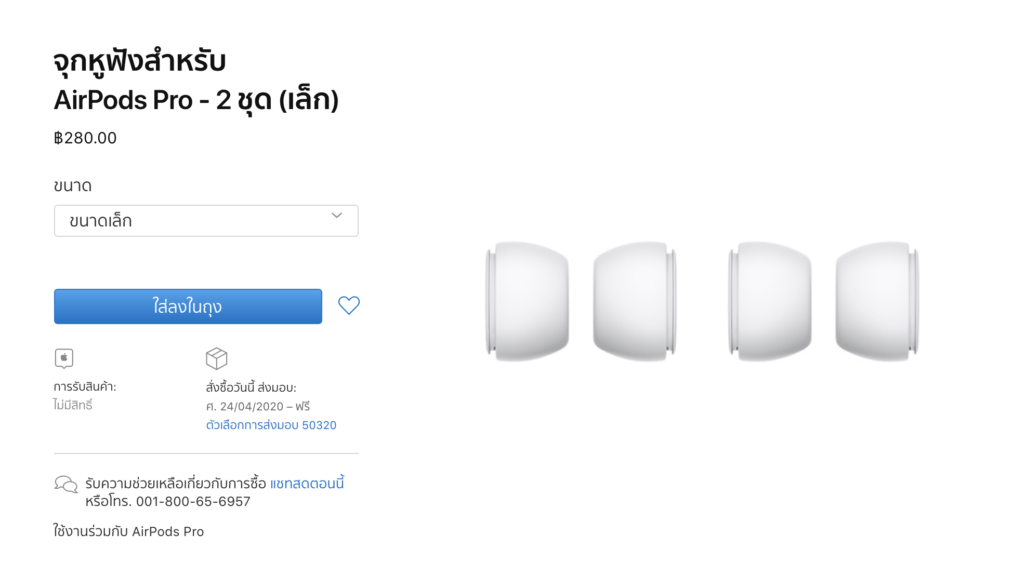Open ตัวเลือกการส่งมอบ 50320 link

(x=271, y=425)
